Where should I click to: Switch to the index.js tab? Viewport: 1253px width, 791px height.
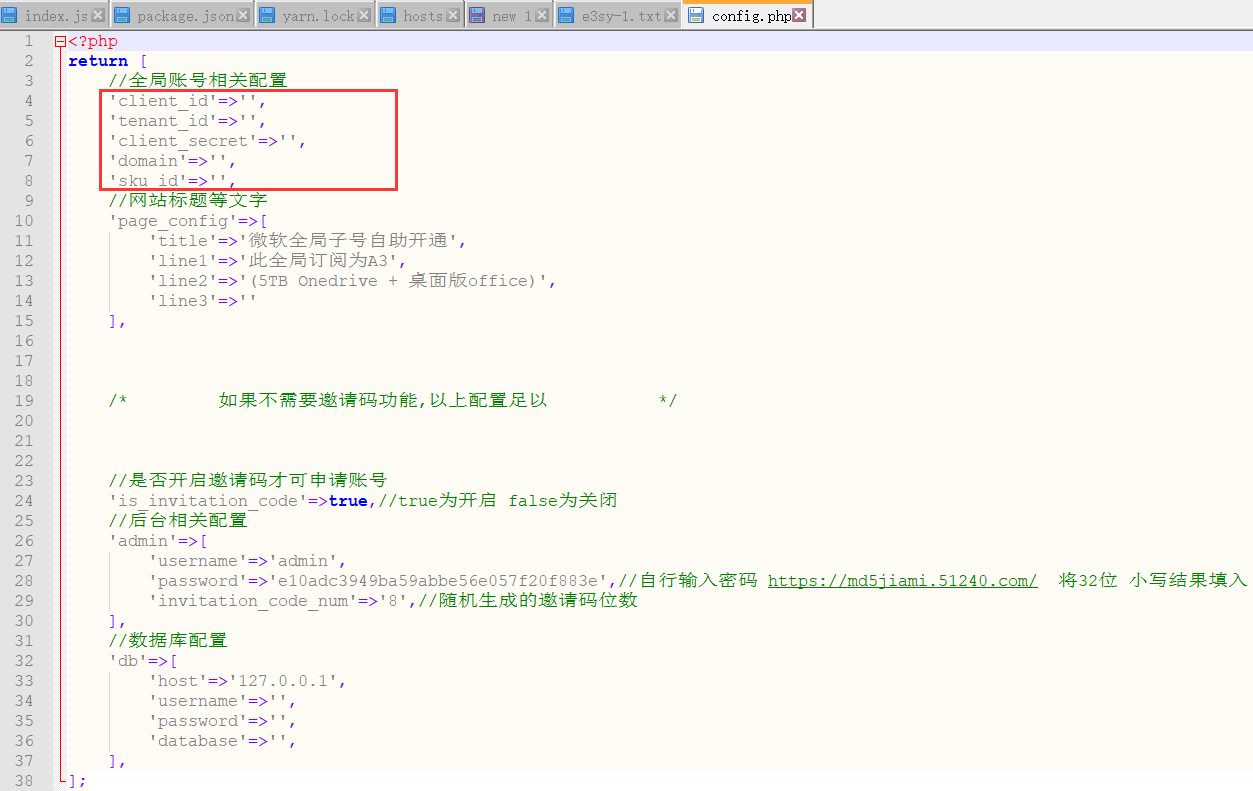pos(55,15)
